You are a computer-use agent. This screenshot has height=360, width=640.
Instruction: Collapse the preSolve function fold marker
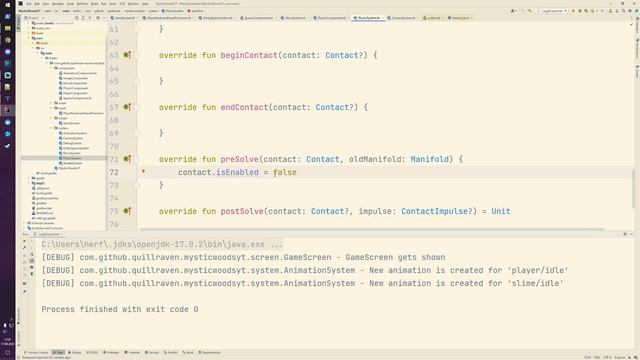pyautogui.click(x=137, y=159)
